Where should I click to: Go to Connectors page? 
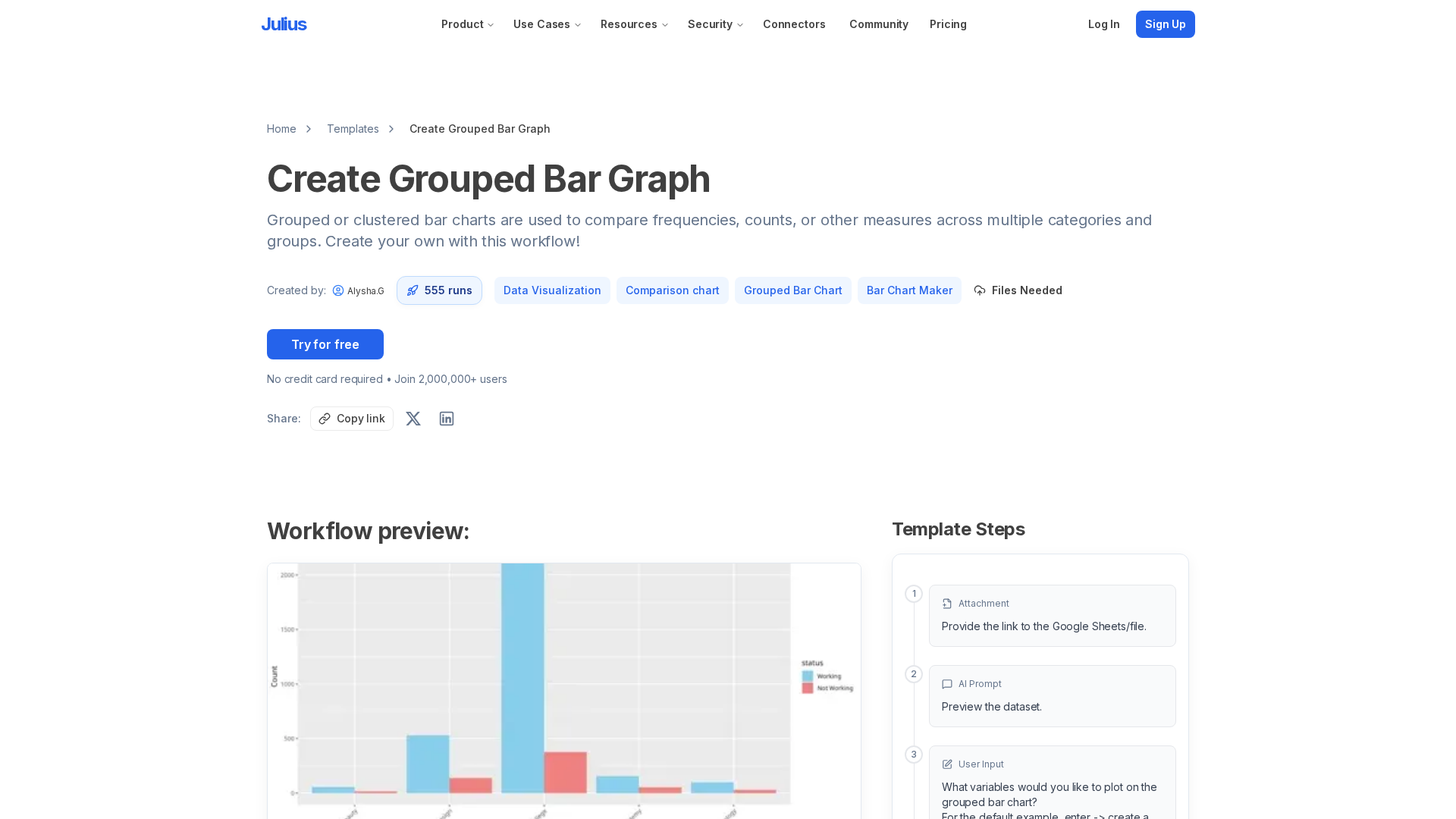click(x=794, y=24)
